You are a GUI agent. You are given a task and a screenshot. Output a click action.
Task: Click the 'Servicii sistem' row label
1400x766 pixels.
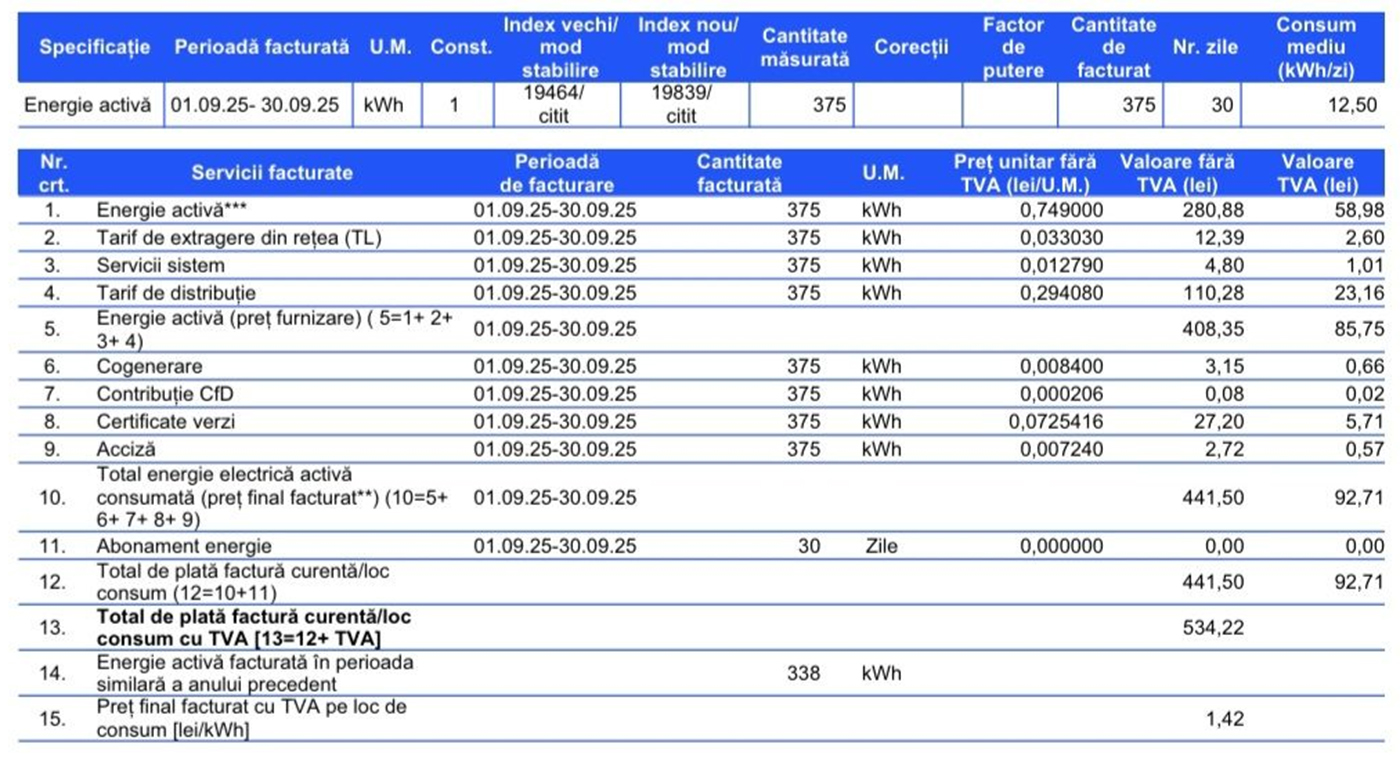point(160,266)
